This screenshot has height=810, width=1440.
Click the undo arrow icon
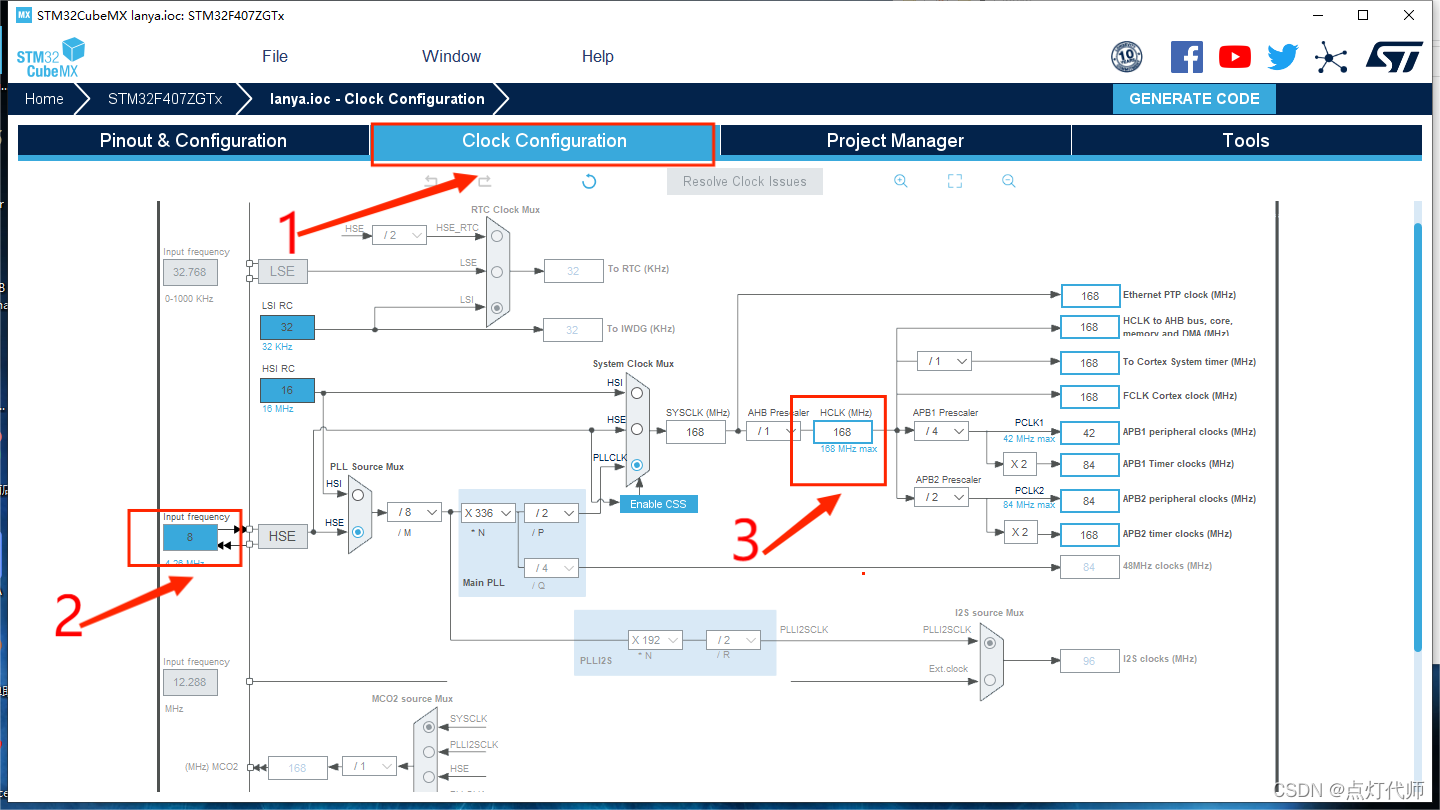(432, 181)
